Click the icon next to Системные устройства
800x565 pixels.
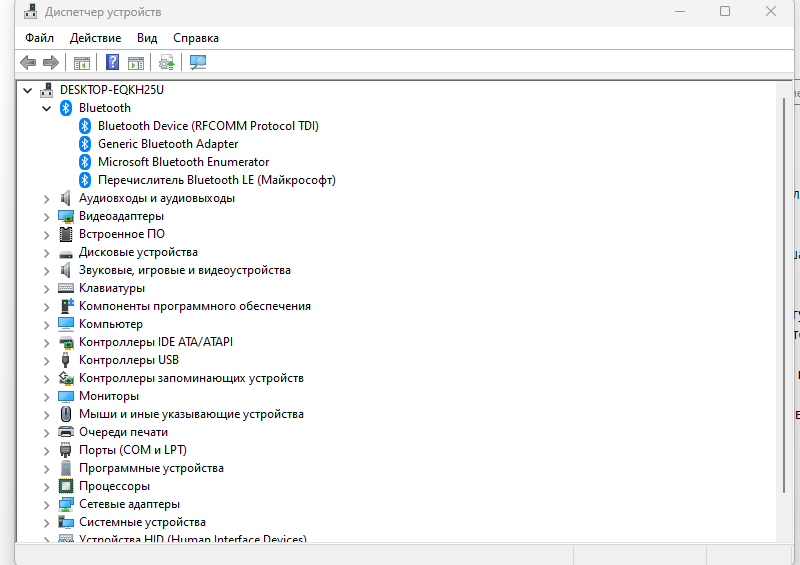coord(66,522)
